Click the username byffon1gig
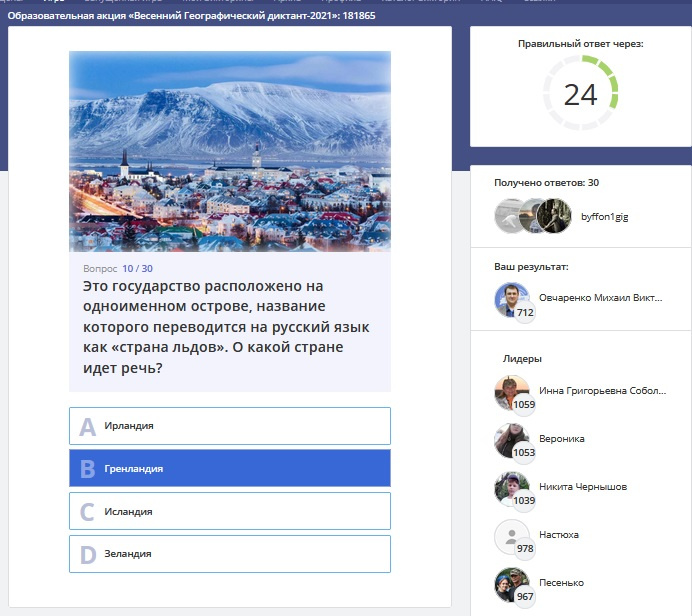Image resolution: width=692 pixels, height=616 pixels. [x=604, y=216]
